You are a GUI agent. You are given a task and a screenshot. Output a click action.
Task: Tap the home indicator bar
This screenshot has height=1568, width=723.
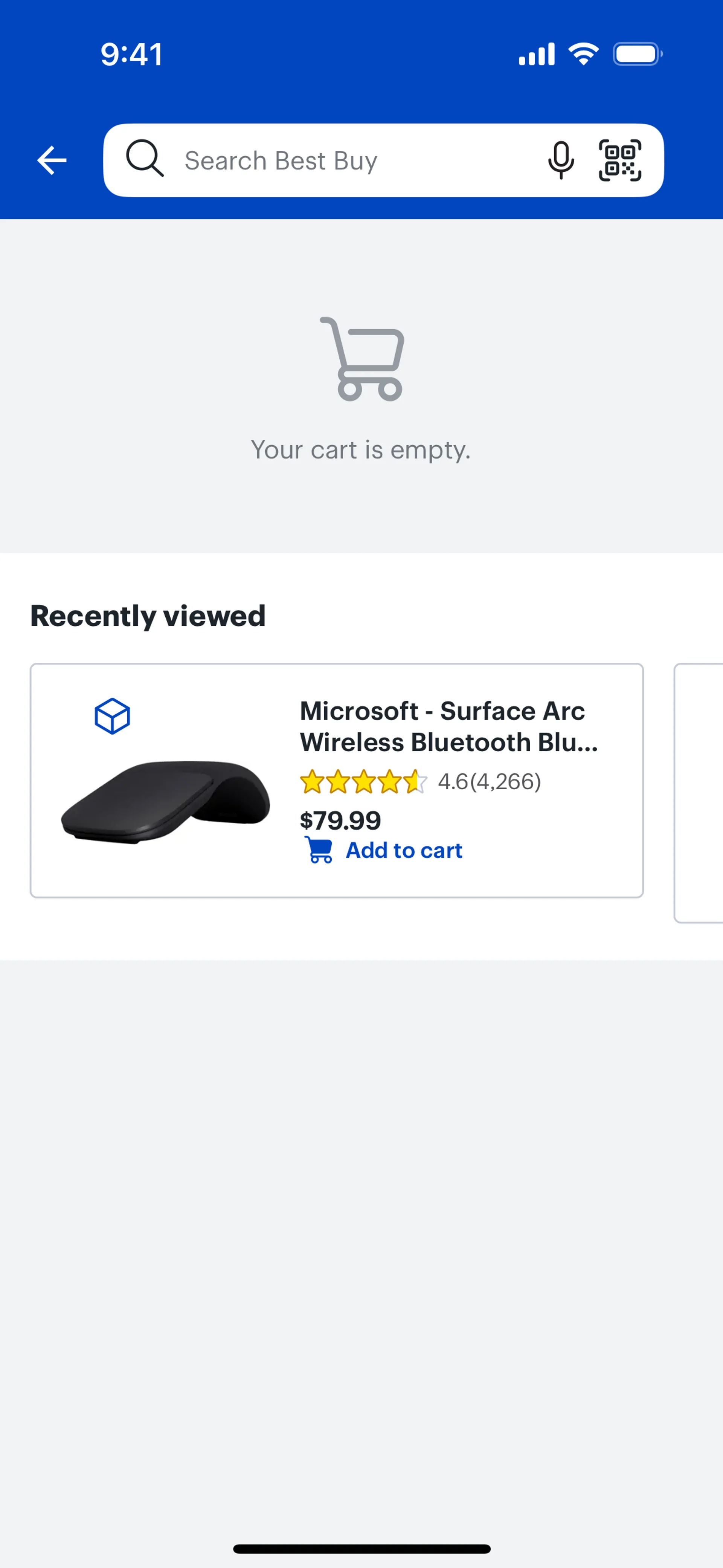point(361,1548)
